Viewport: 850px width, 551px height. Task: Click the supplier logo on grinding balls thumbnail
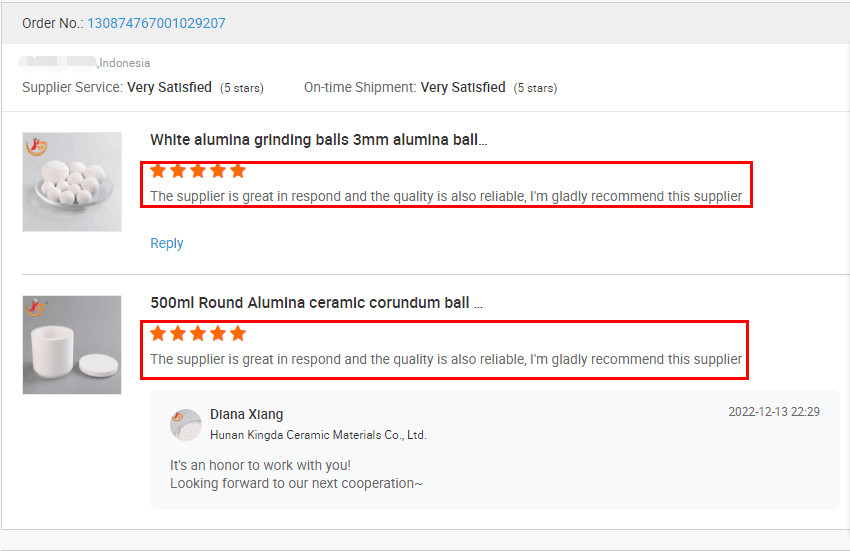click(x=37, y=146)
